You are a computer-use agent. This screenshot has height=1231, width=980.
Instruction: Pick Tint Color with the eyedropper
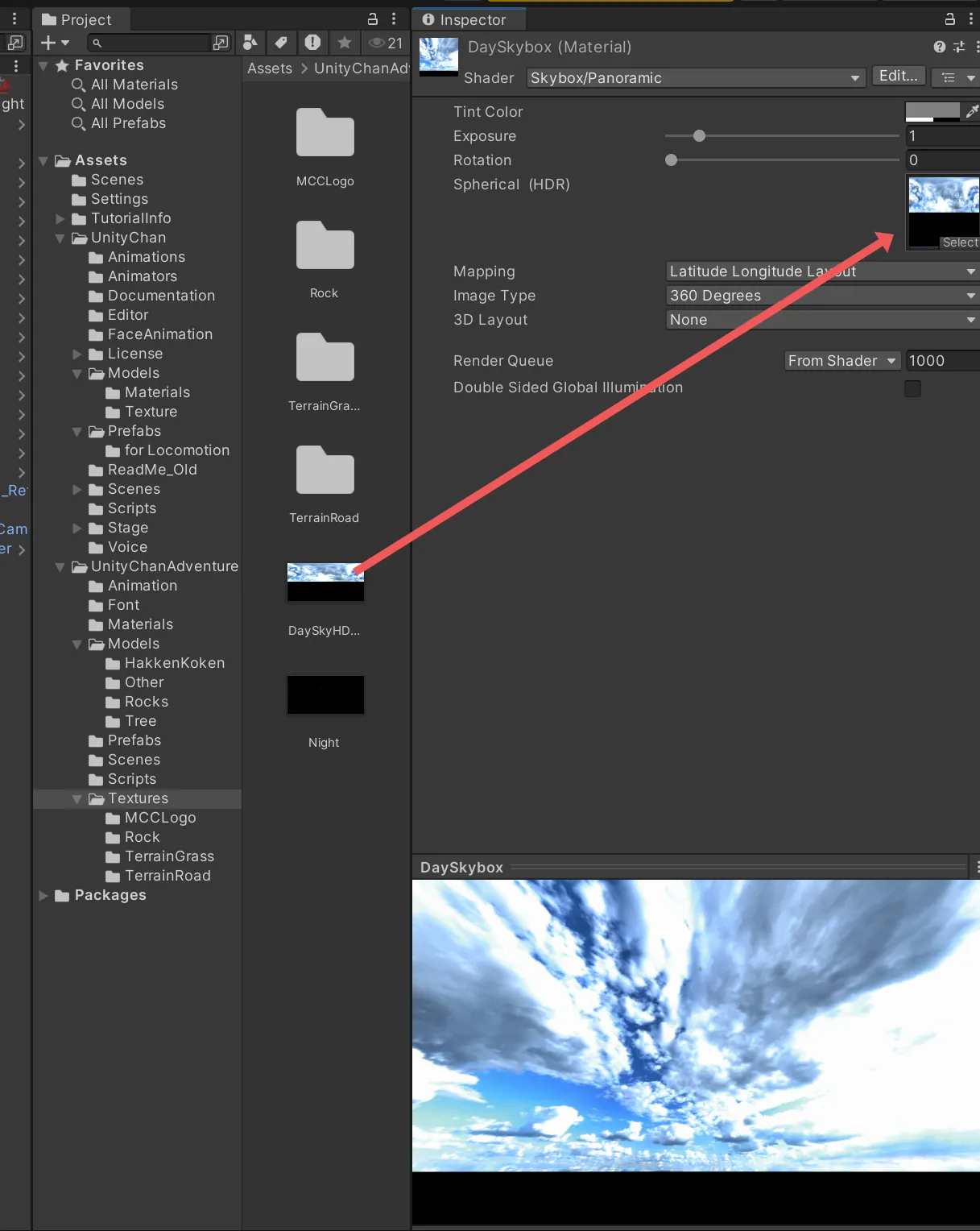pos(972,112)
